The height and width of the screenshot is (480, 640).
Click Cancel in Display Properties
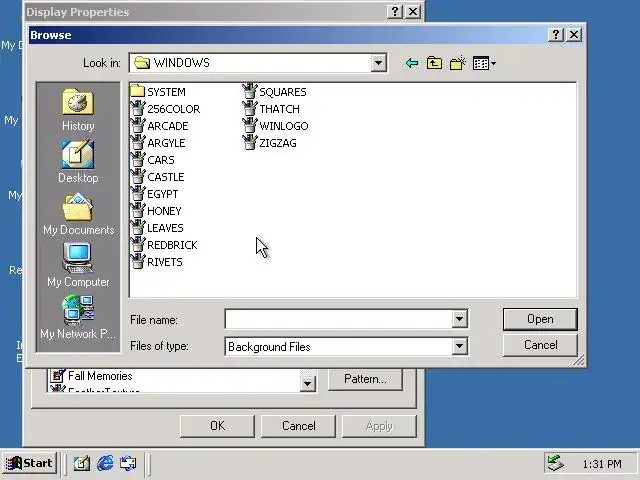pos(298,426)
